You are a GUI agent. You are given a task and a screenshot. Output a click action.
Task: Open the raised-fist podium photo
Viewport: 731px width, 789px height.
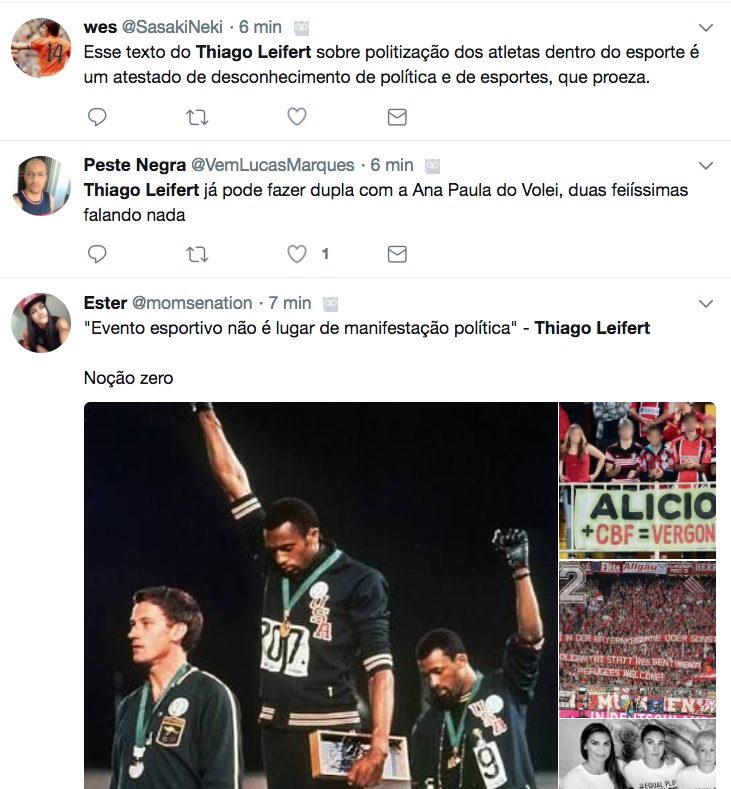[x=320, y=595]
